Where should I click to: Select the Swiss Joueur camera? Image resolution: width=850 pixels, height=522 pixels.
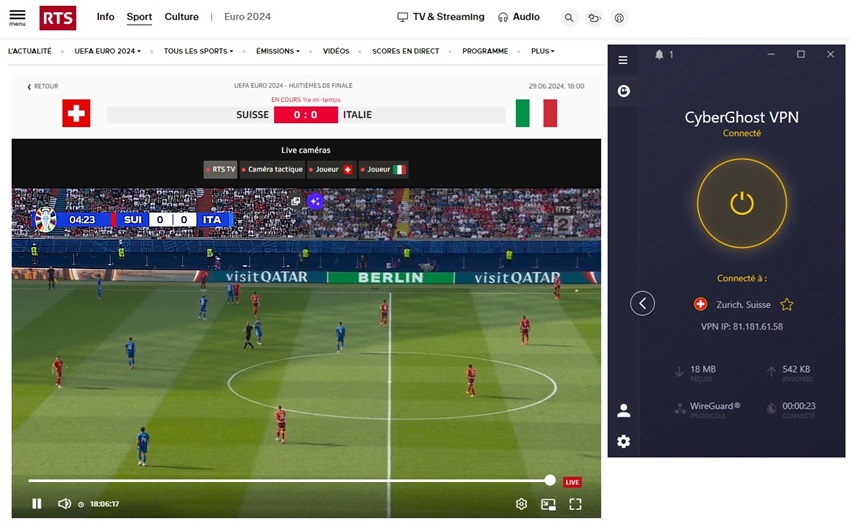pyautogui.click(x=331, y=169)
